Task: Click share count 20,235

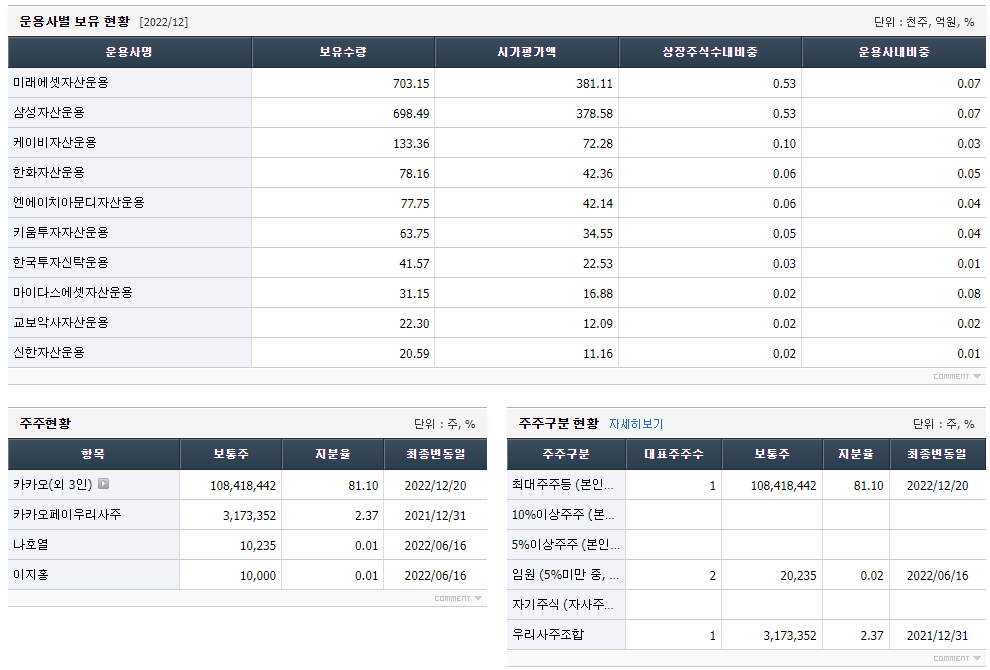Action: click(x=798, y=576)
